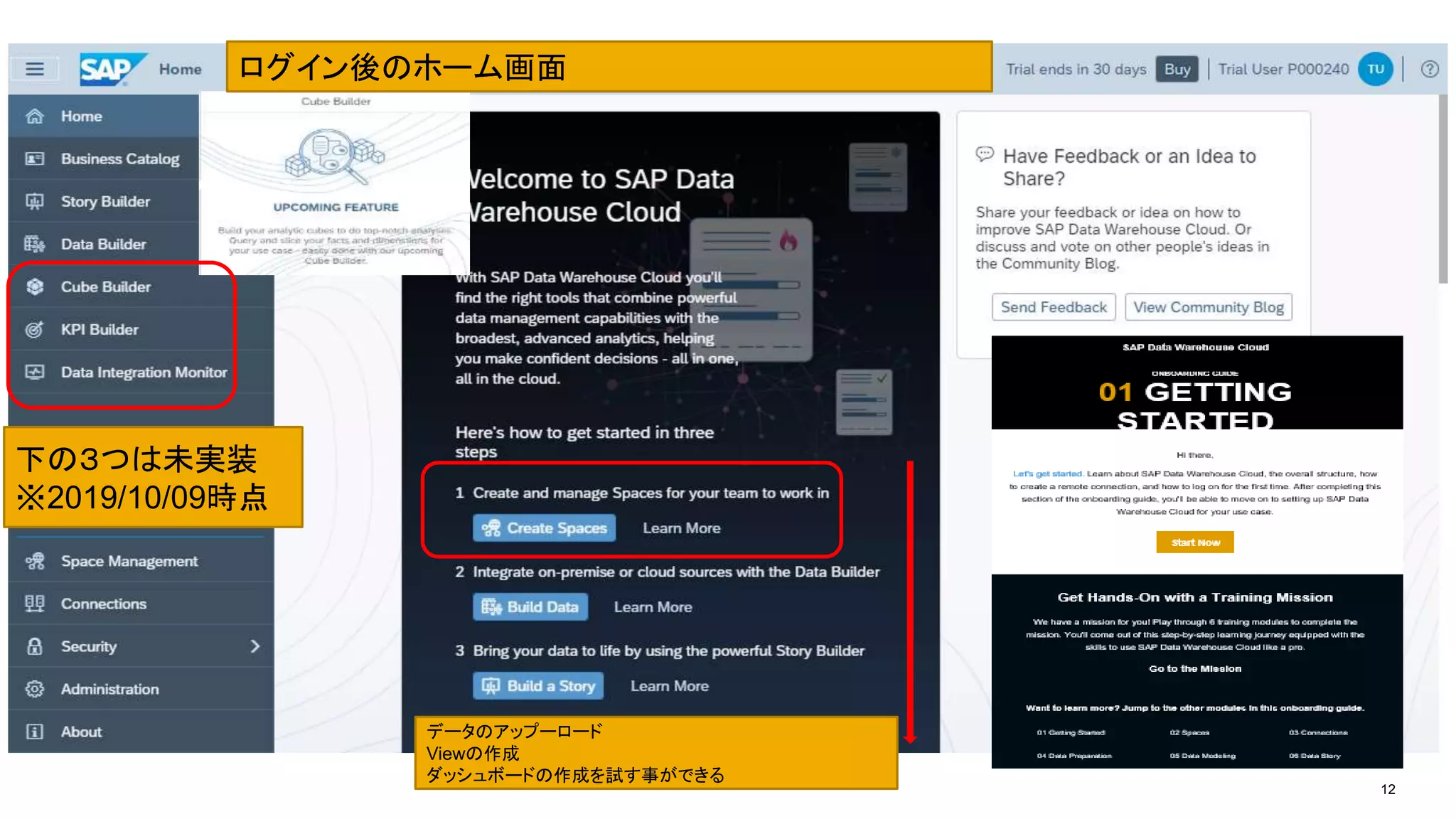Open 05 Data Modeling module link
The height and width of the screenshot is (819, 1456).
tap(1202, 756)
